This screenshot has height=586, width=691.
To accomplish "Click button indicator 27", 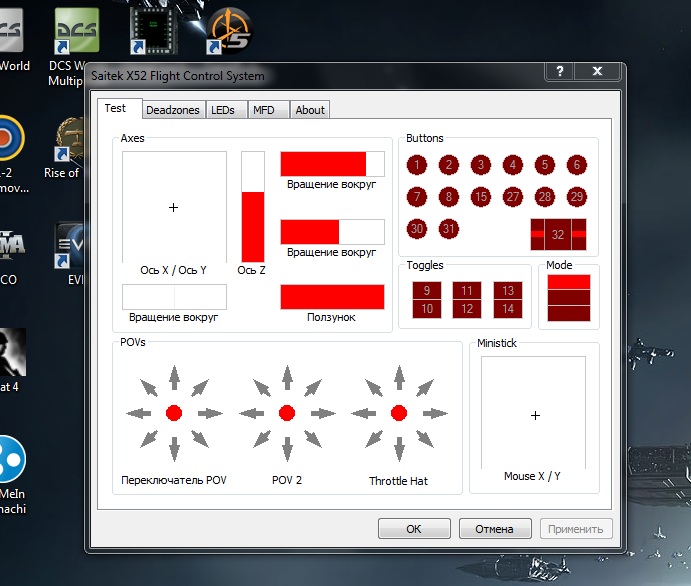I will tap(513, 197).
